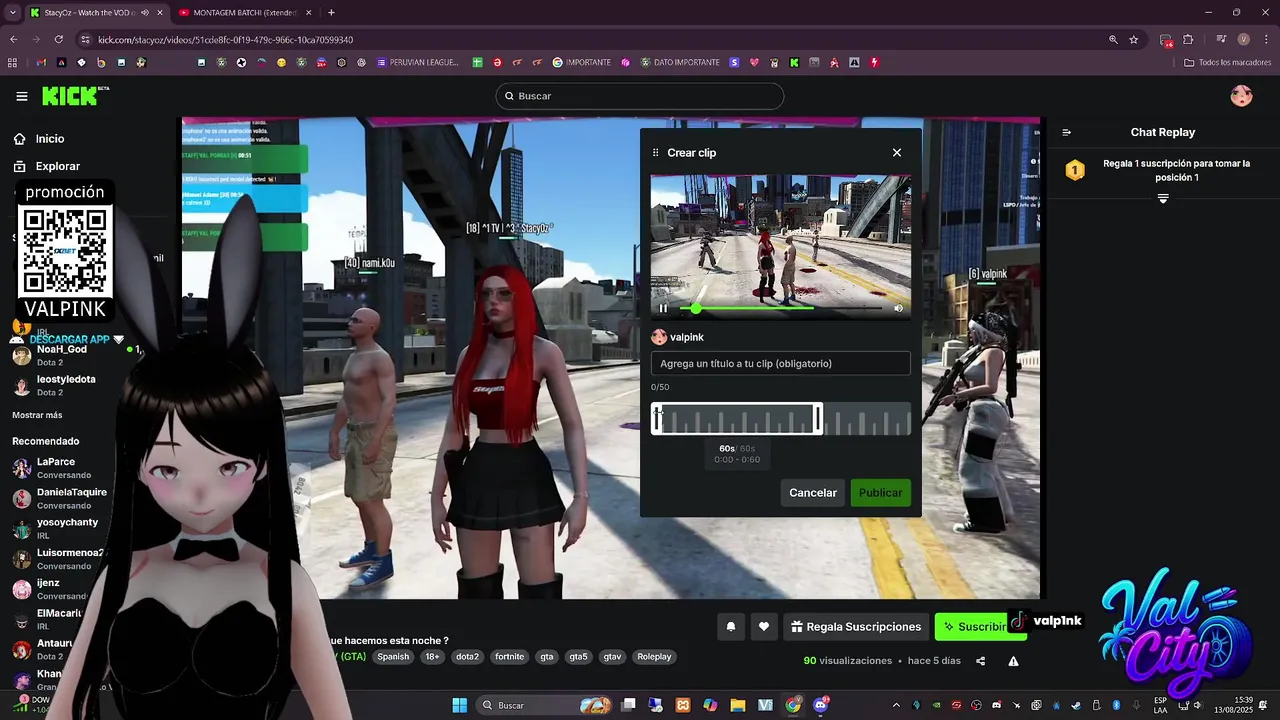1280x720 pixels.
Task: Click the Publicar button
Action: [x=880, y=493]
